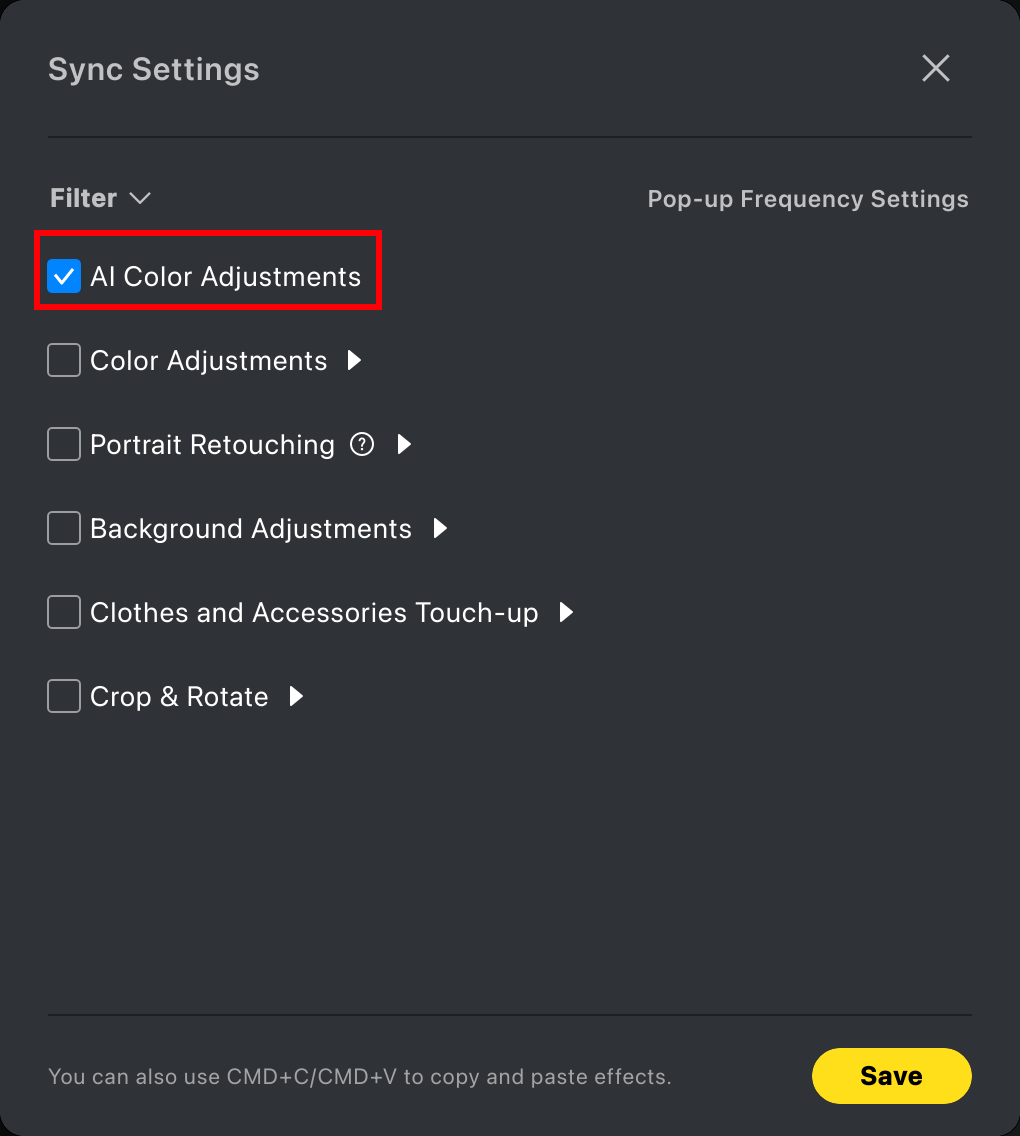Open Pop-up Frequency Settings
Viewport: 1020px width, 1136px height.
(x=808, y=199)
